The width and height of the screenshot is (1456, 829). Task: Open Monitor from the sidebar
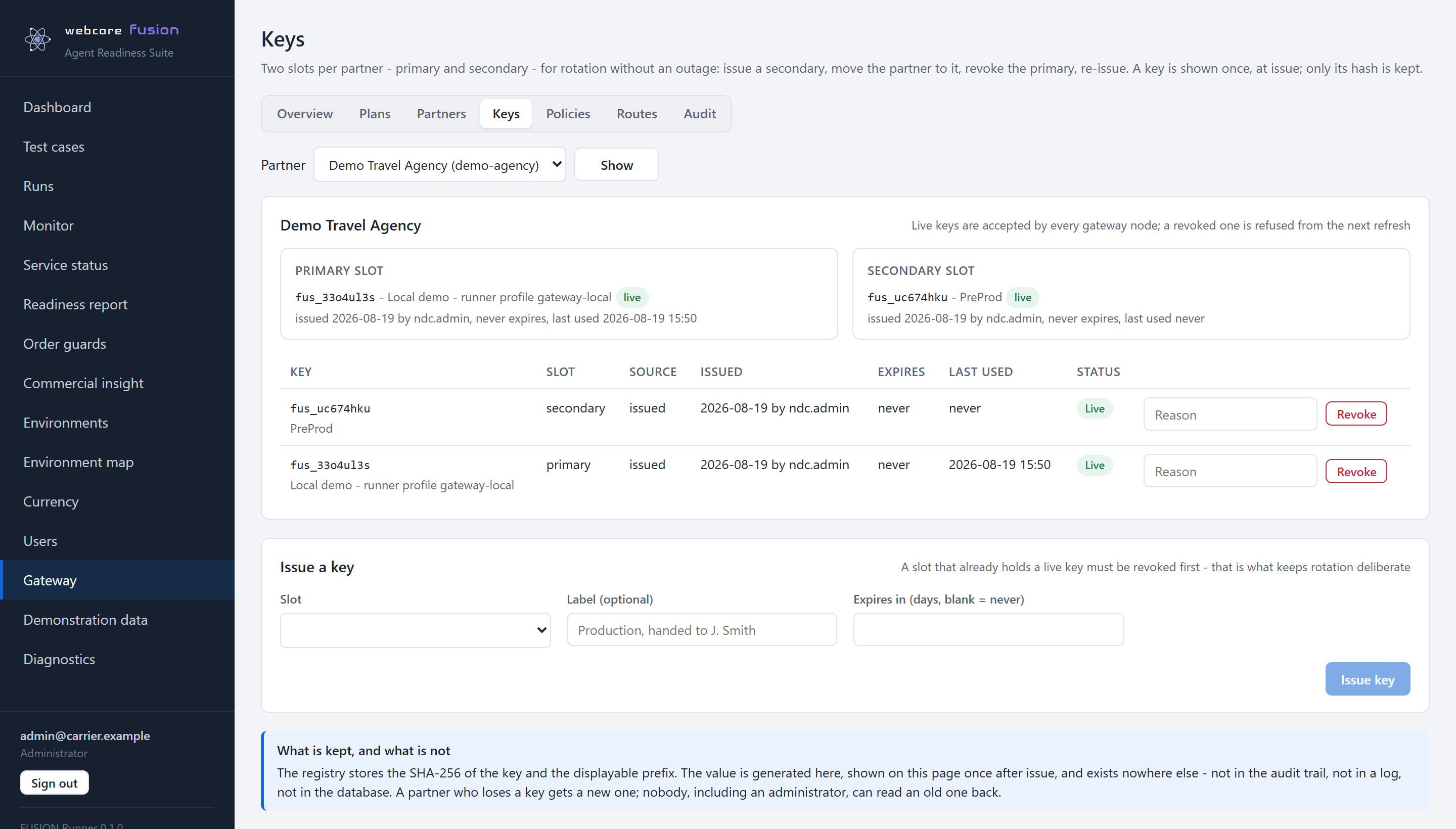[49, 225]
